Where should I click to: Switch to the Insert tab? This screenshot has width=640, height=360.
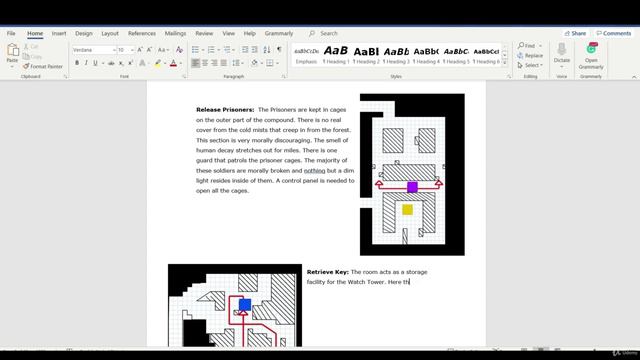[59, 33]
